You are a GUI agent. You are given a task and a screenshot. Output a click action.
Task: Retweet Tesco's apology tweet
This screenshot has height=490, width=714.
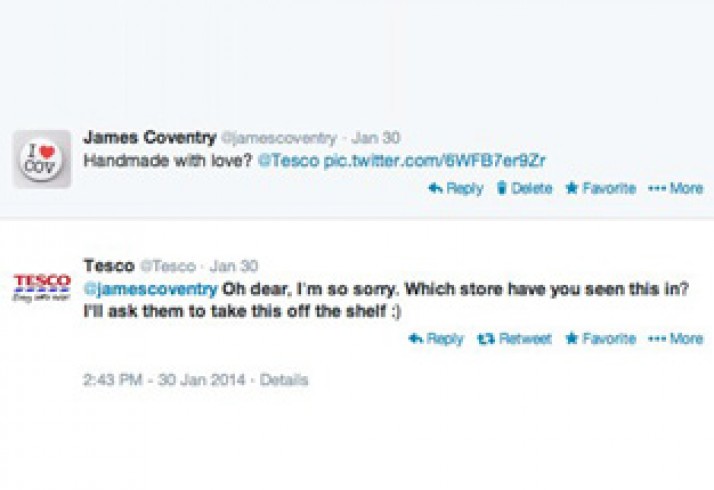[x=515, y=339]
